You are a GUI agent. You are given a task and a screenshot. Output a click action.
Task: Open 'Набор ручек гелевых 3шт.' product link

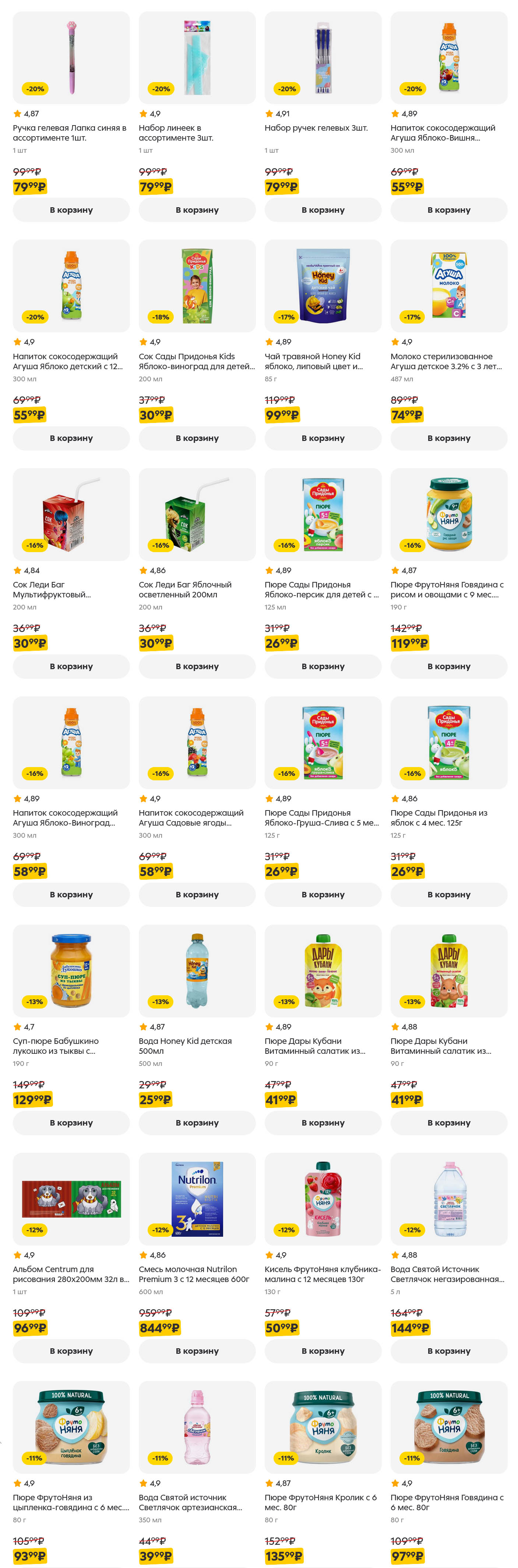[316, 128]
